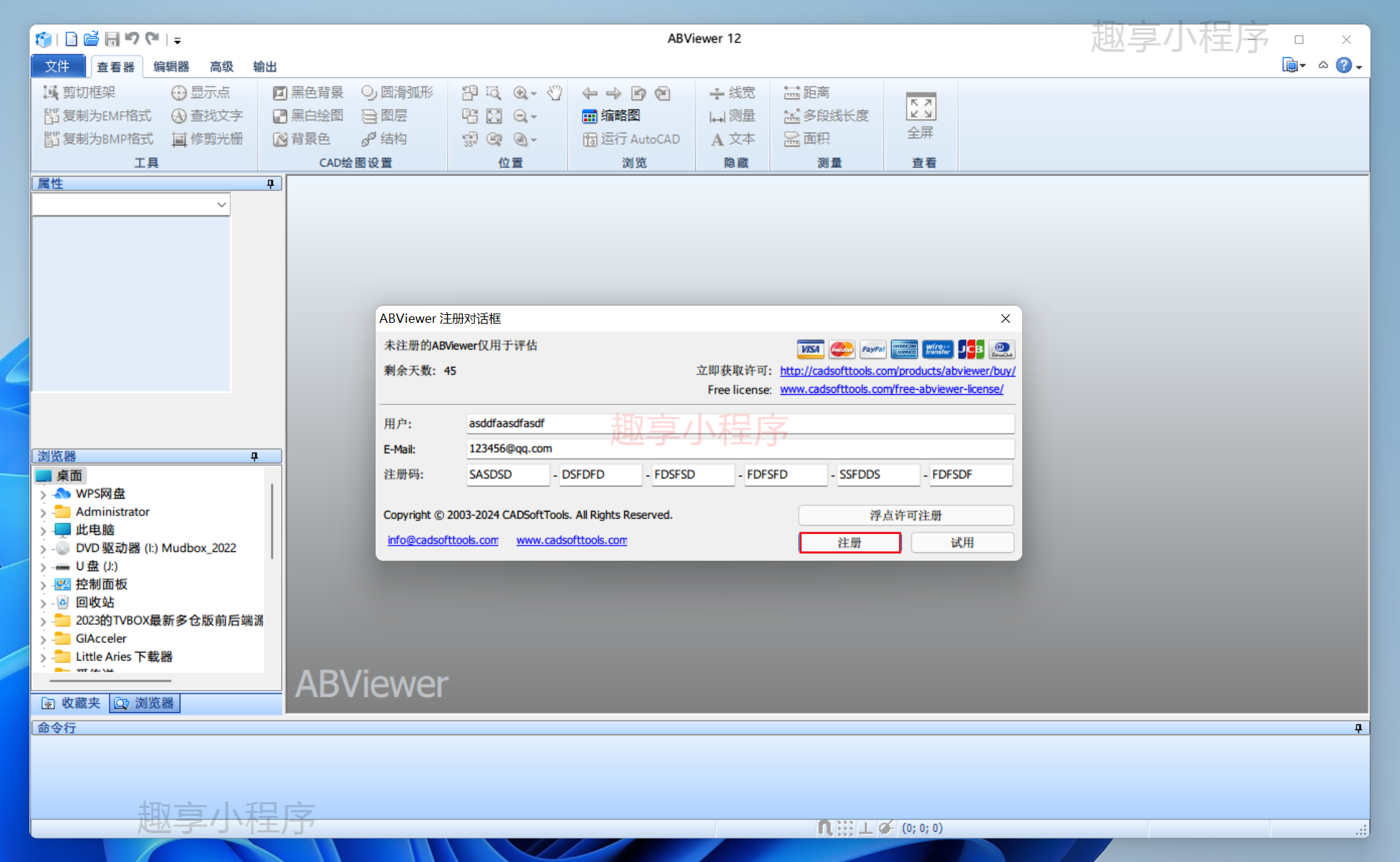Select the 距离 distance measure tool

click(807, 92)
